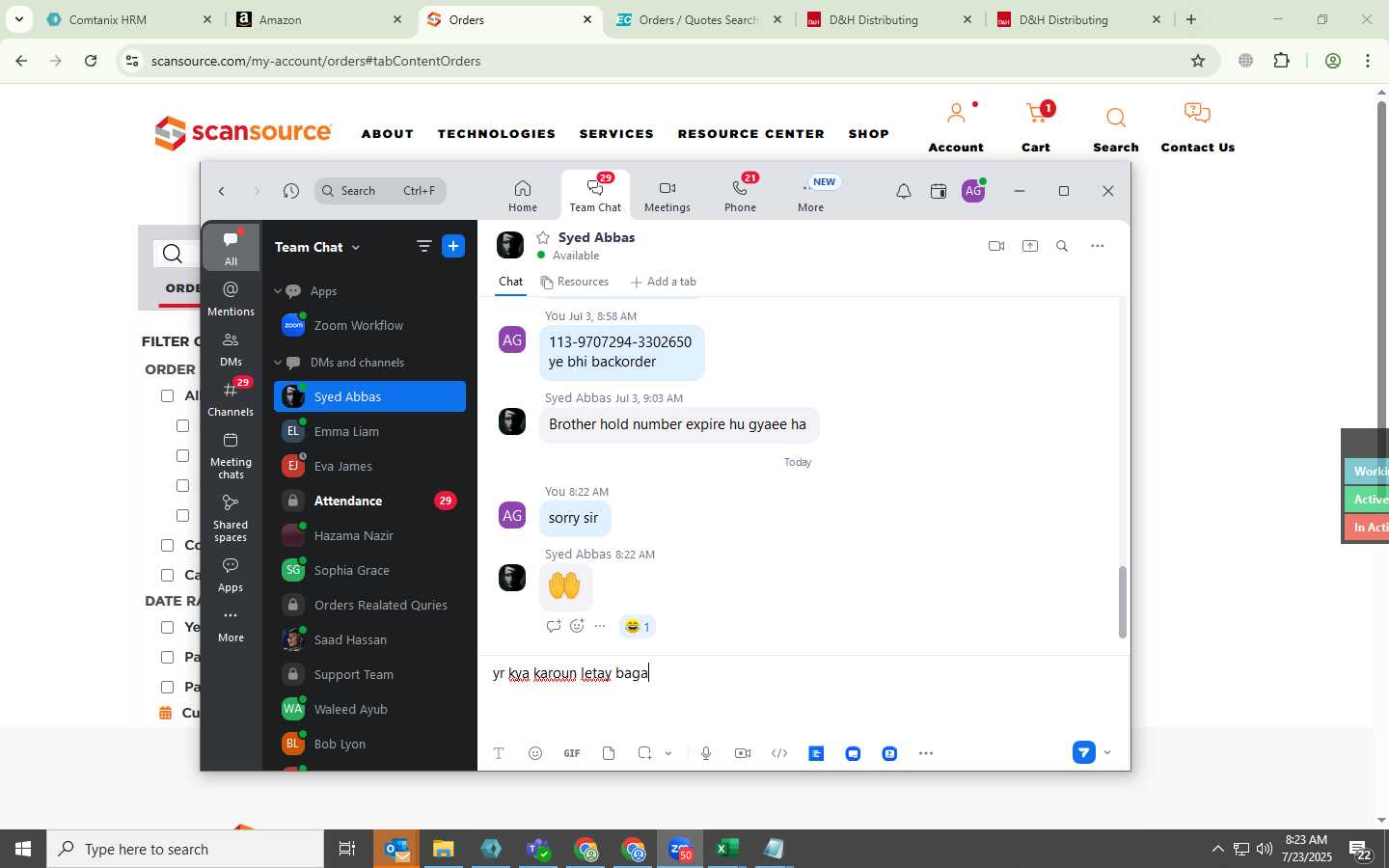Click the laughing emoji reaction on the message

[636, 627]
